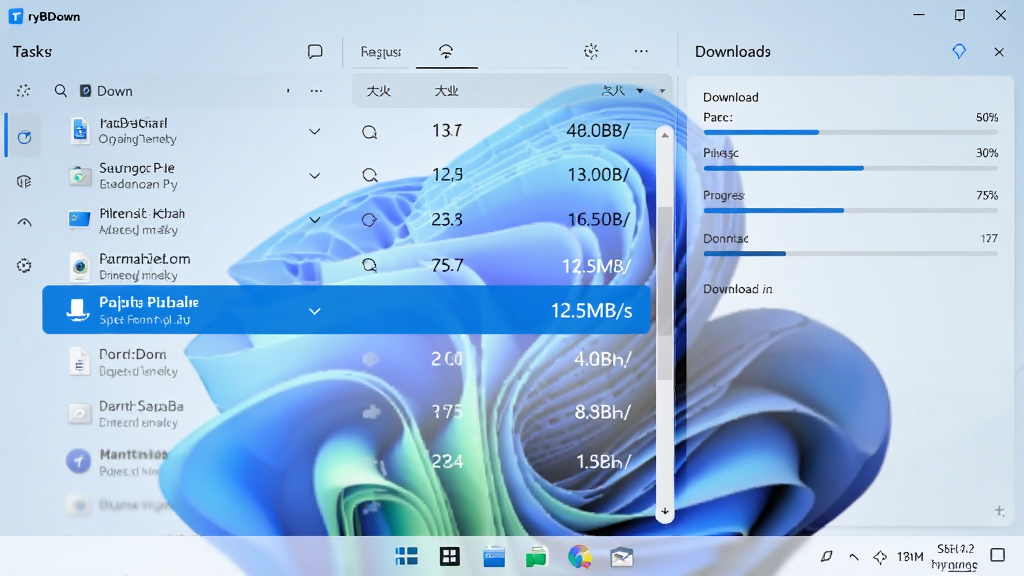Click the 16.50B/ speed value
1024x576 pixels.
pos(598,219)
